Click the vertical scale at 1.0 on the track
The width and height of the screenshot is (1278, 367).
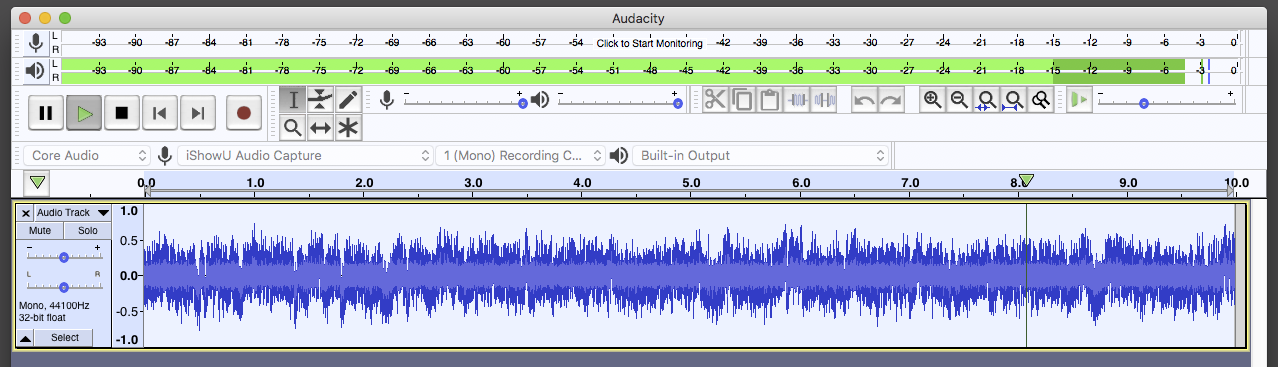128,211
